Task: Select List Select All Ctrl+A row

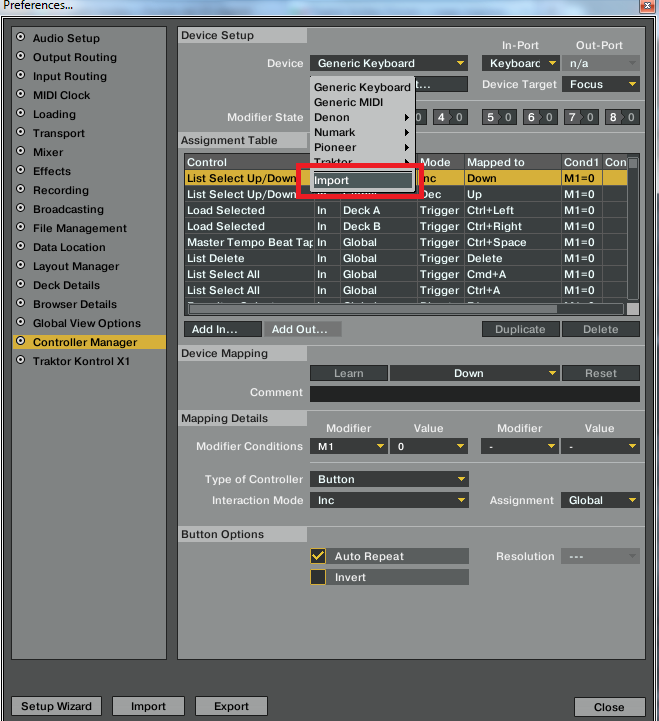Action: (406, 291)
